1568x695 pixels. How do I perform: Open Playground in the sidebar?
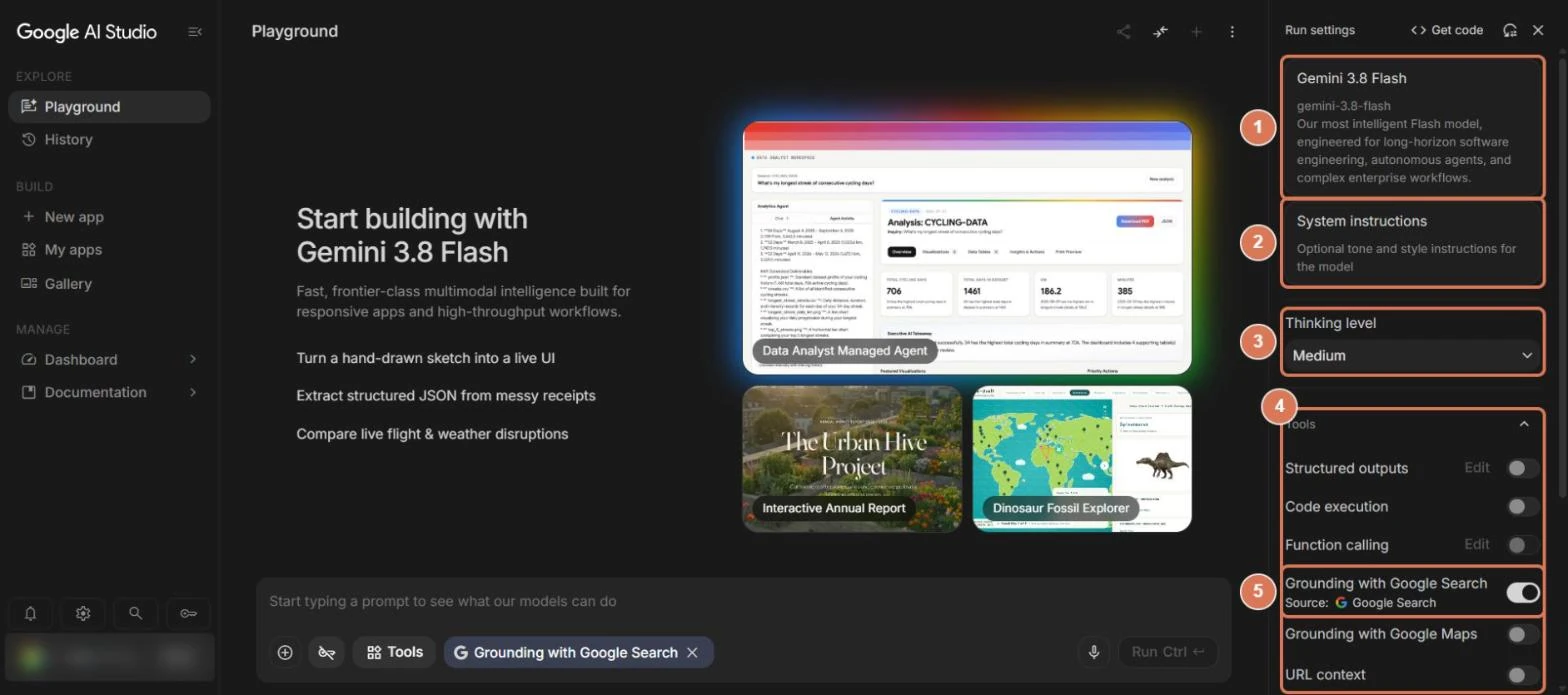109,107
